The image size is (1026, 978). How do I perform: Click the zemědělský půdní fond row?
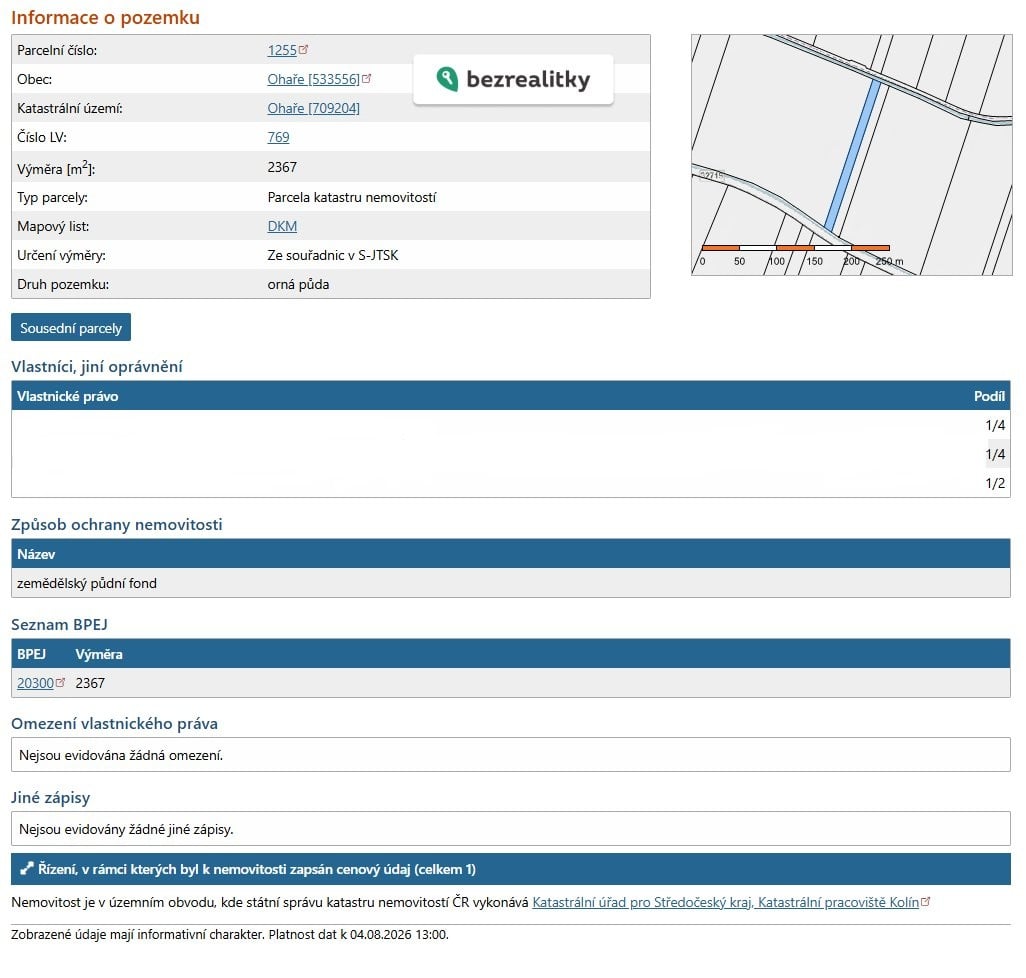pos(511,583)
